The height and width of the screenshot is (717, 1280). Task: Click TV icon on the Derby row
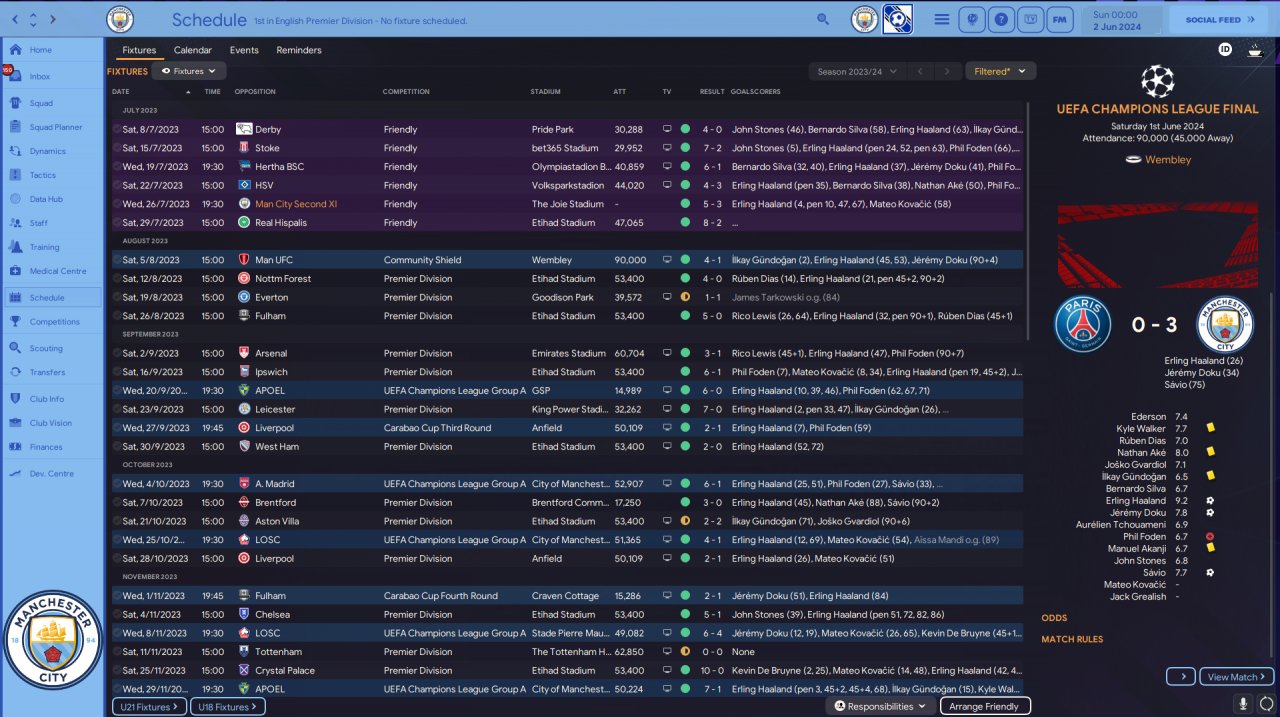point(667,129)
